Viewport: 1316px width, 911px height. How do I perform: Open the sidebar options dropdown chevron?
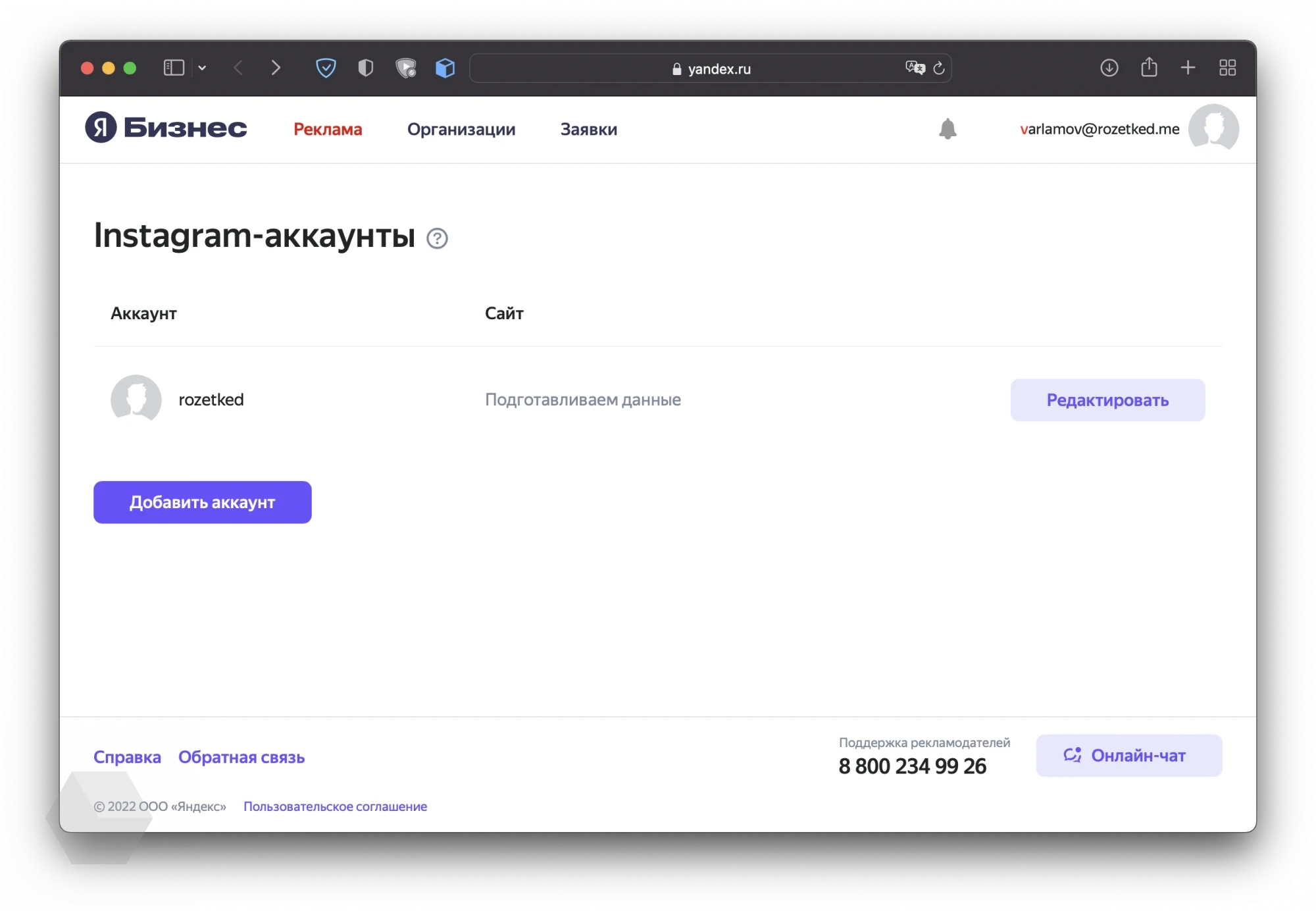202,68
